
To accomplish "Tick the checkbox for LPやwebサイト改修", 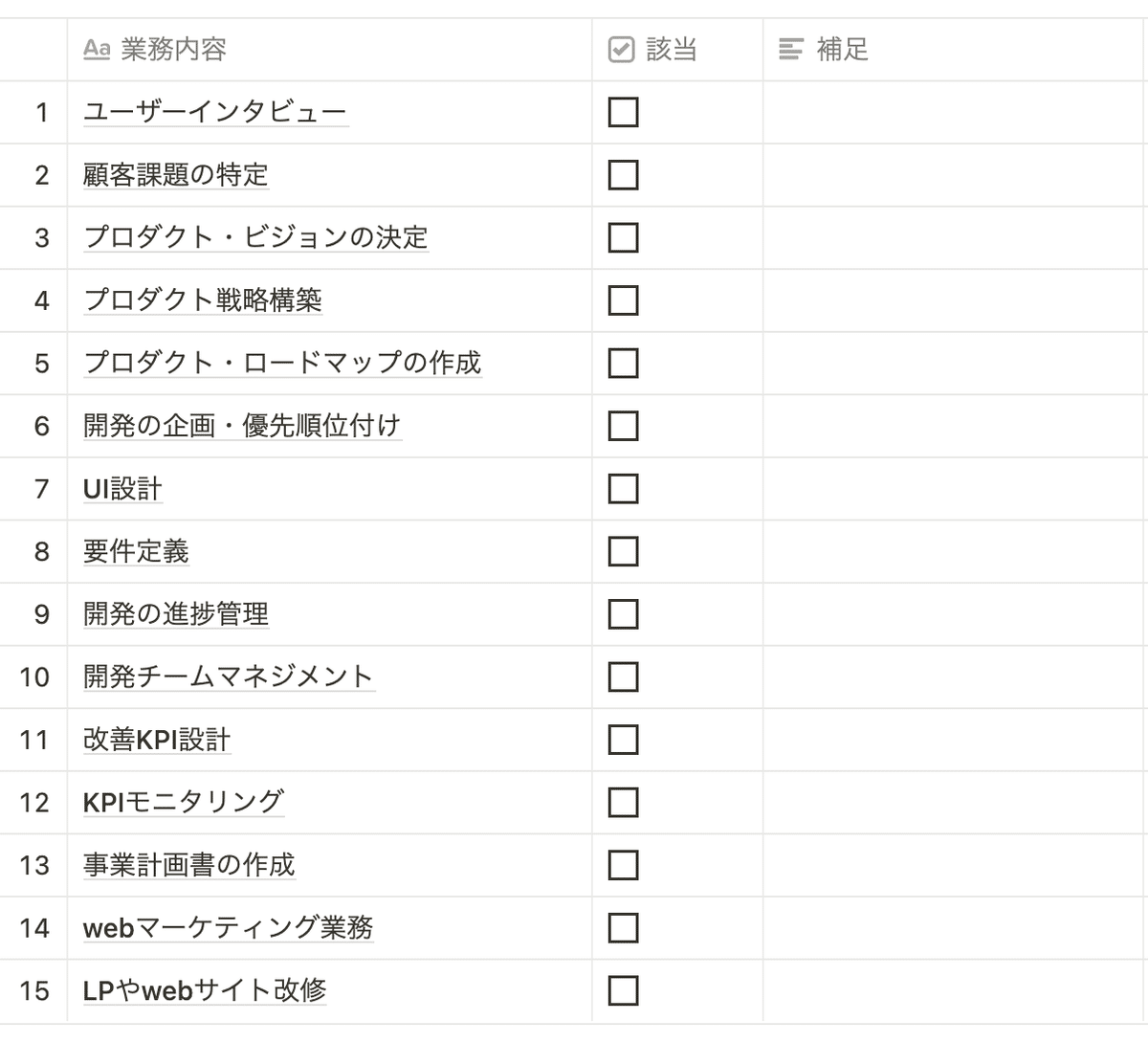I will pos(623,990).
